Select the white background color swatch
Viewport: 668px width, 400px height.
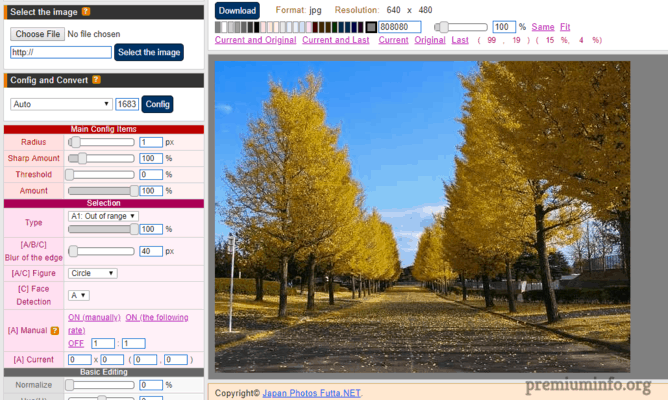[x=224, y=27]
